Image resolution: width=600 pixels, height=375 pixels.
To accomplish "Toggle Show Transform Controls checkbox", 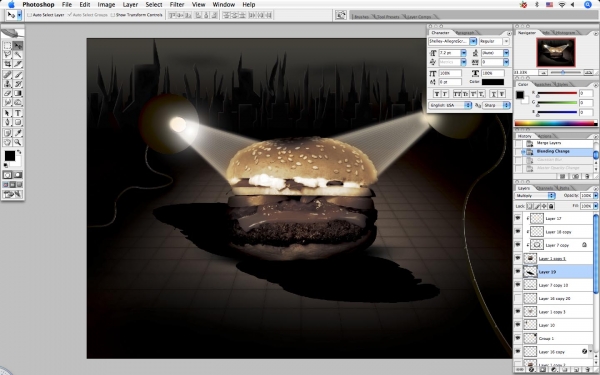I will [112, 15].
